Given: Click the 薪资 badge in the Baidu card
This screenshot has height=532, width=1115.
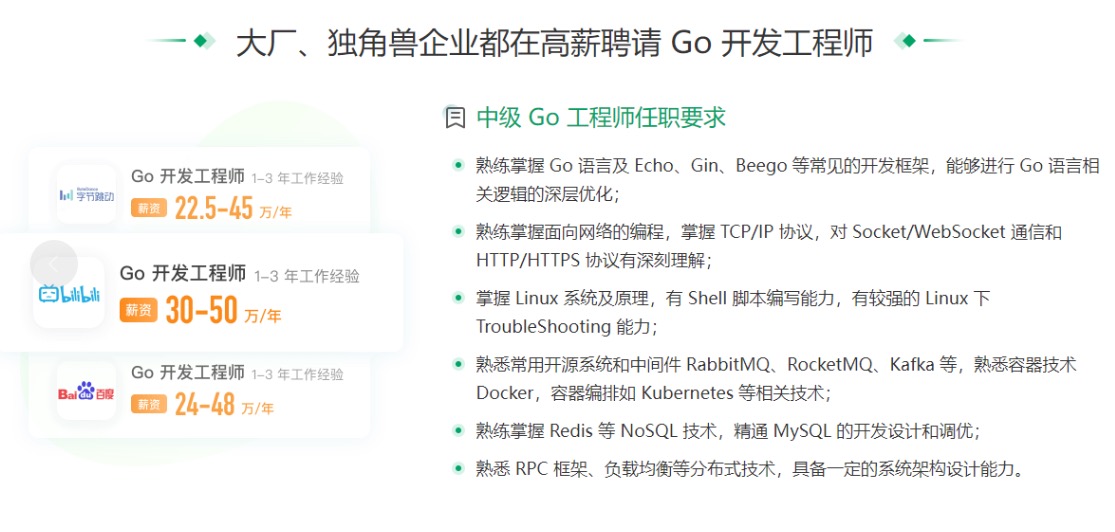Looking at the screenshot, I should click(x=149, y=404).
